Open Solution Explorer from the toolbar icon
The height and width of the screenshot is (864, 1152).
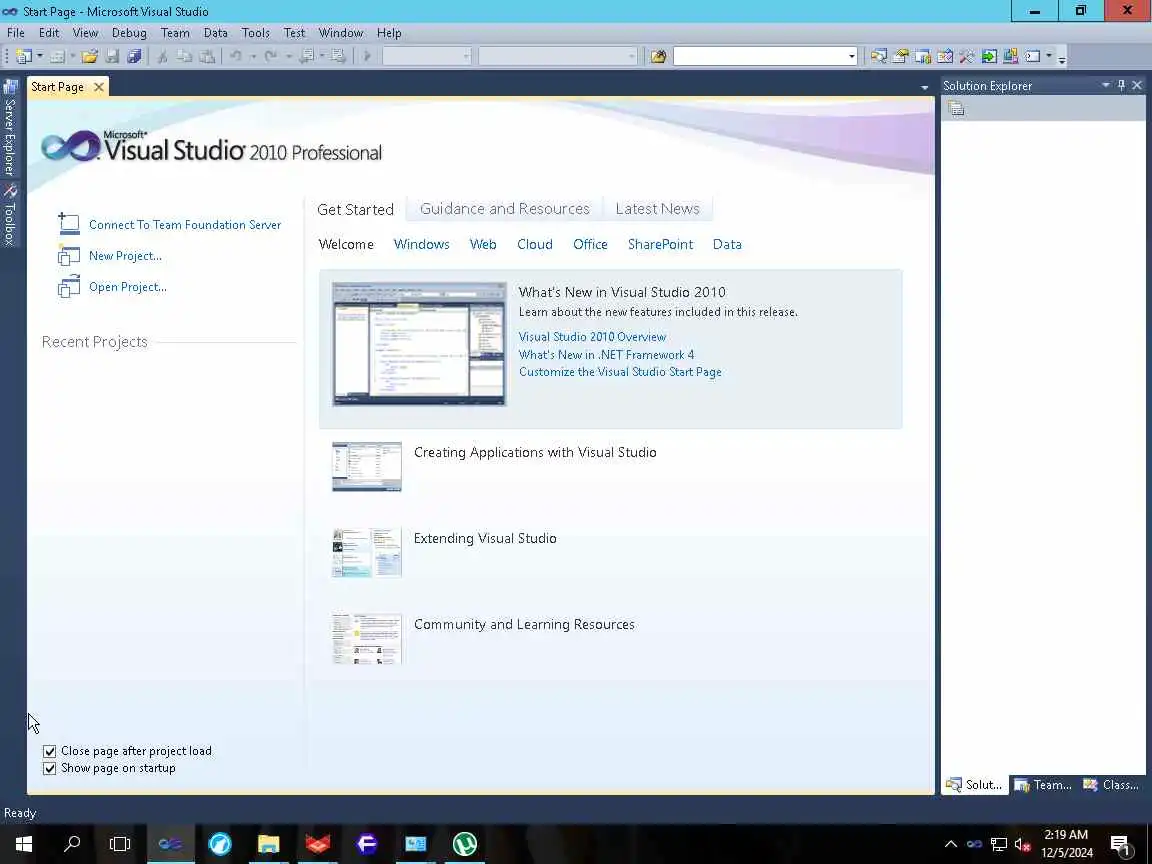click(x=879, y=56)
